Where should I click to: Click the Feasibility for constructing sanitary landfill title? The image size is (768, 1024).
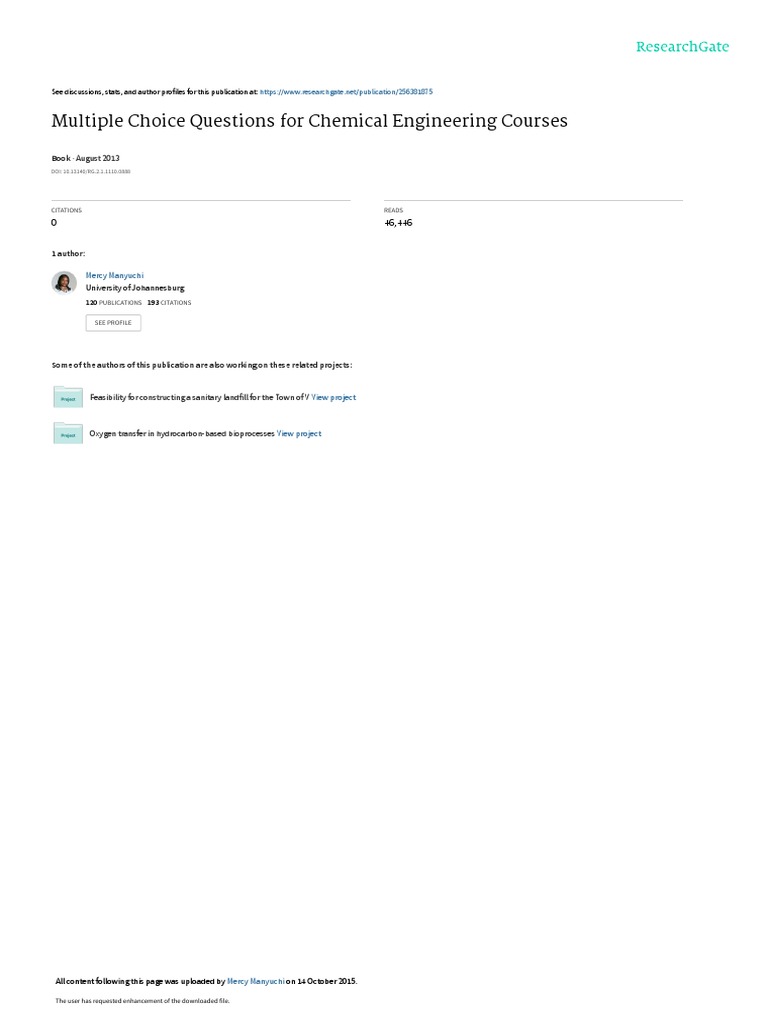(x=199, y=397)
